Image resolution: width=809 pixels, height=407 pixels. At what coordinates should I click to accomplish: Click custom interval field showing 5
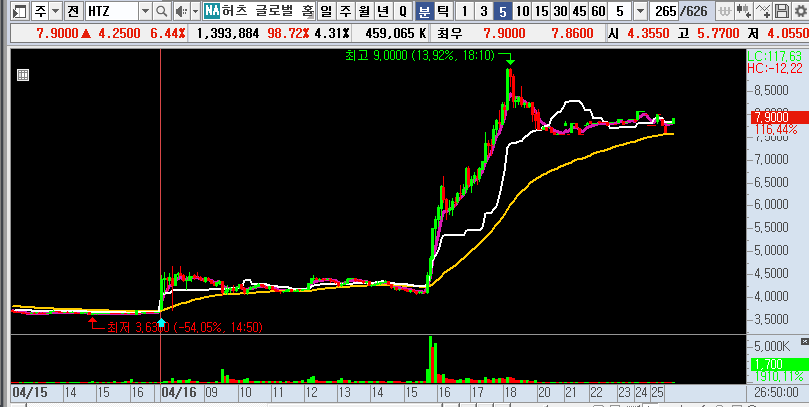coord(620,11)
